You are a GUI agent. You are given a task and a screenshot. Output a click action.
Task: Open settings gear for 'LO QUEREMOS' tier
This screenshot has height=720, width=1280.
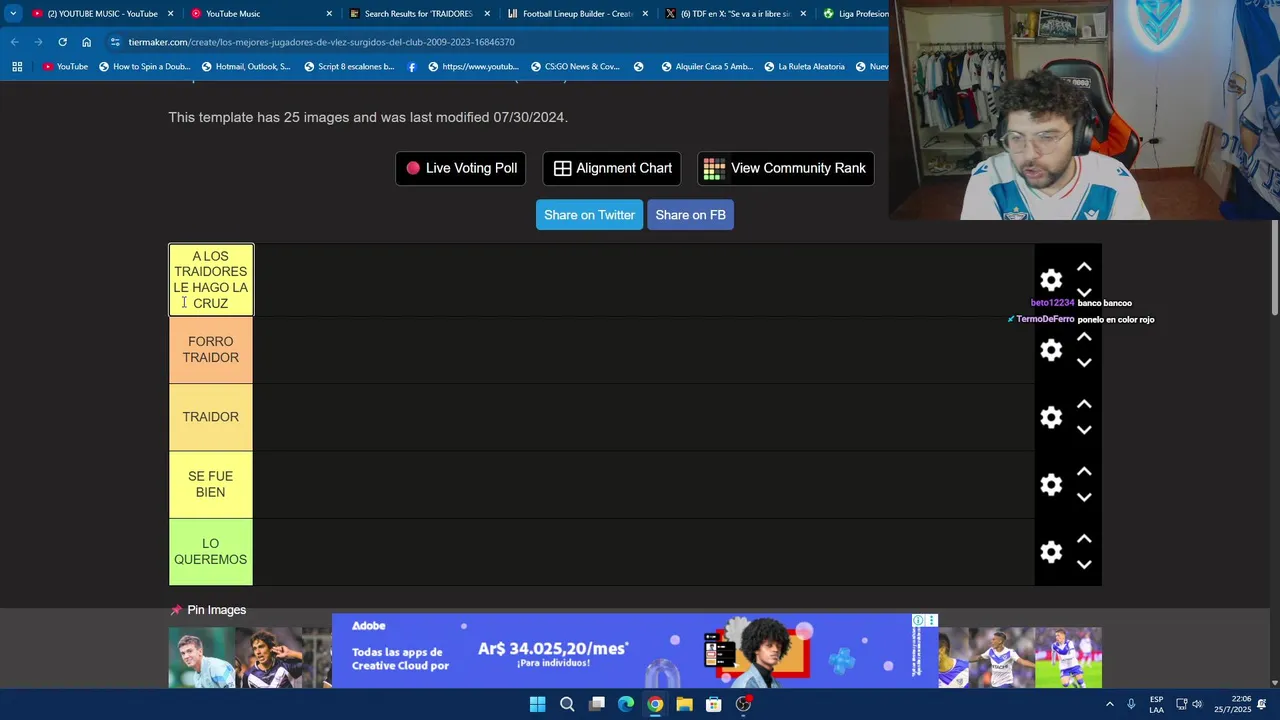point(1051,552)
